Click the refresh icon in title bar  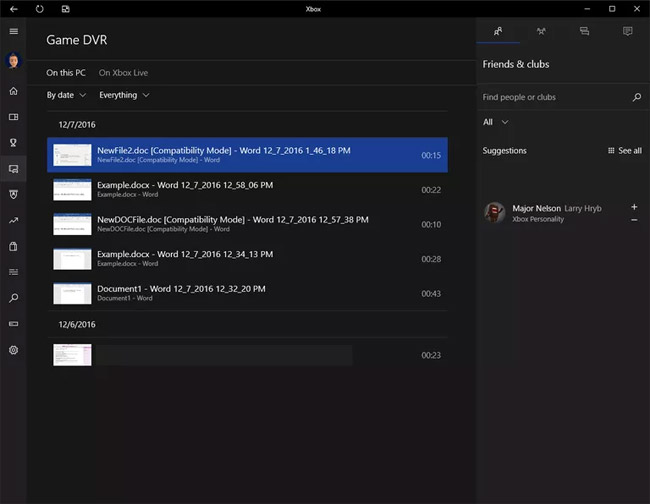(39, 9)
